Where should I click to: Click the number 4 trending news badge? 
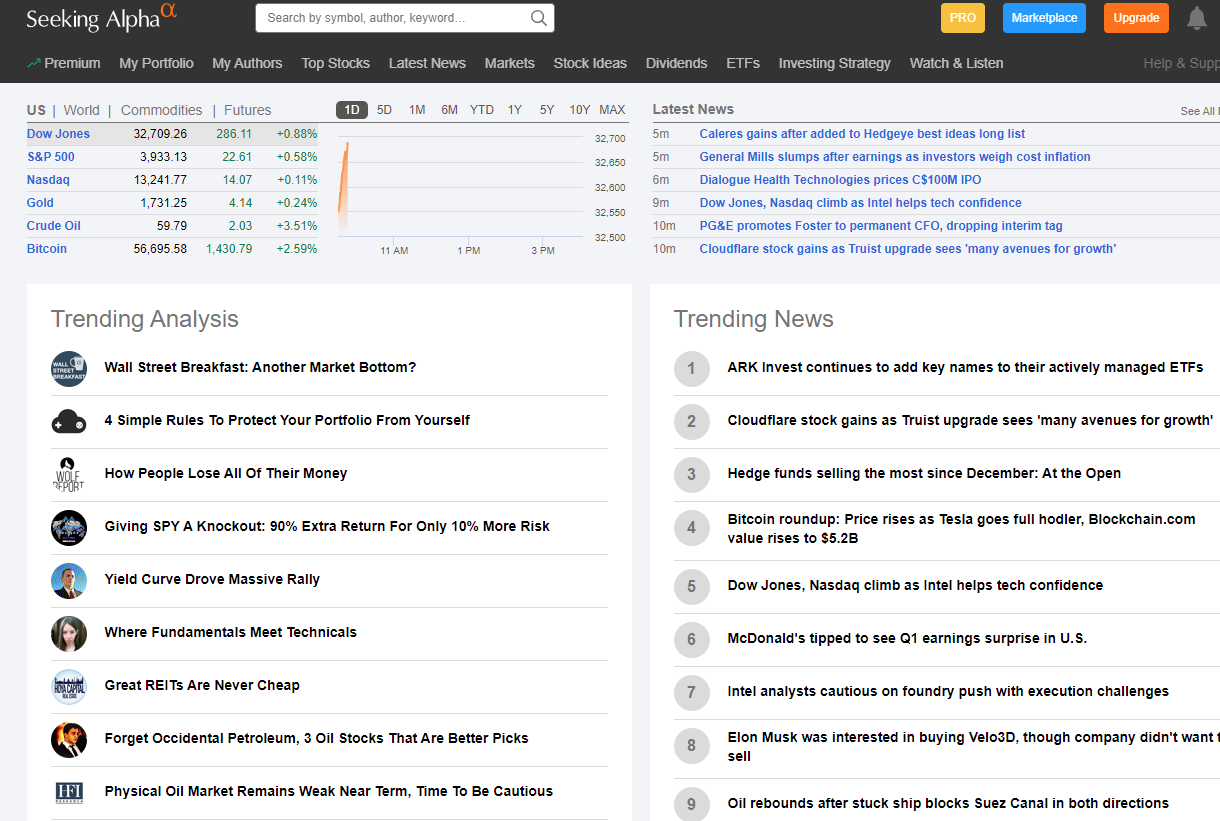pos(691,528)
